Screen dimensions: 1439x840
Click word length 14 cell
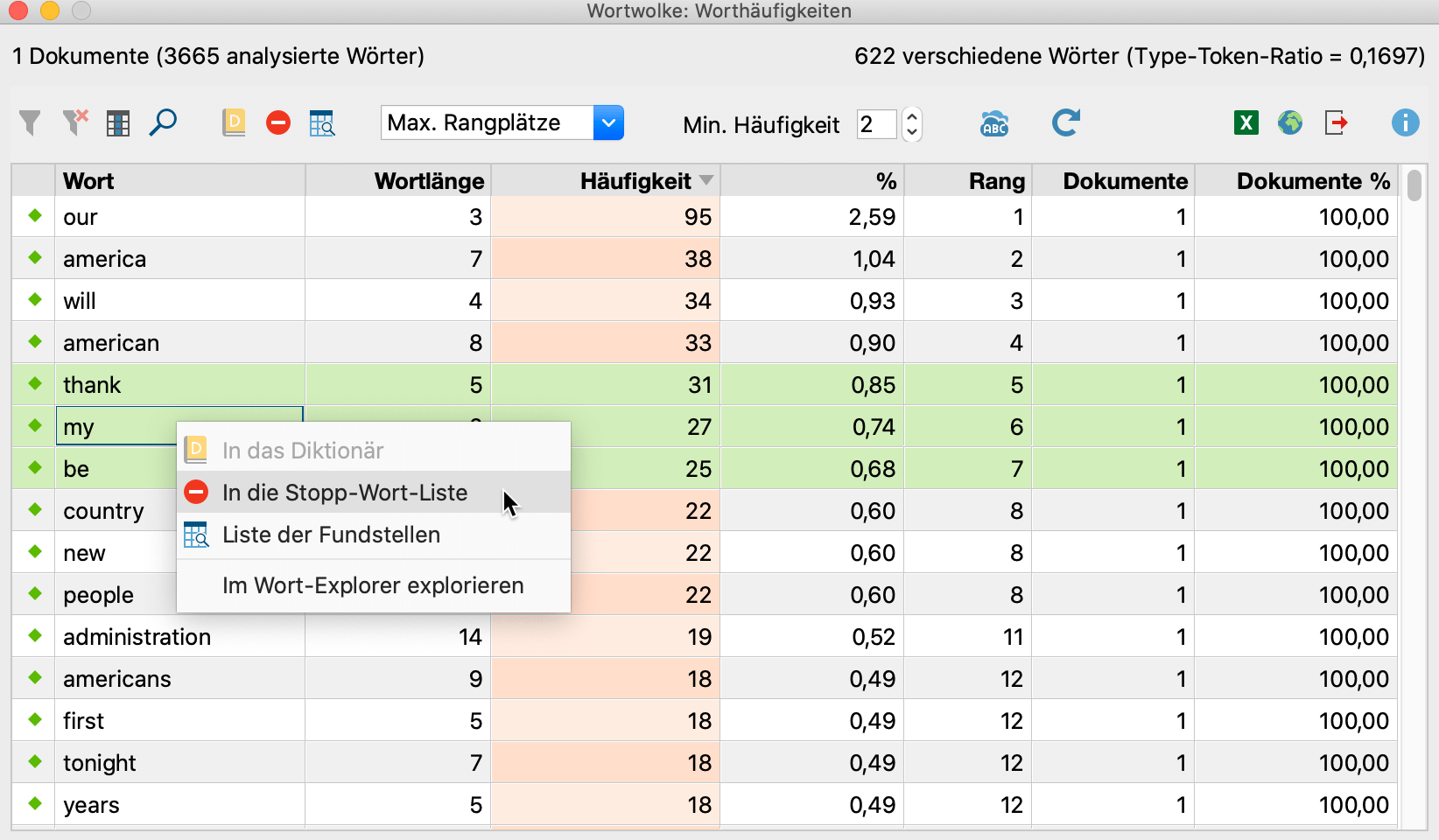click(x=398, y=637)
